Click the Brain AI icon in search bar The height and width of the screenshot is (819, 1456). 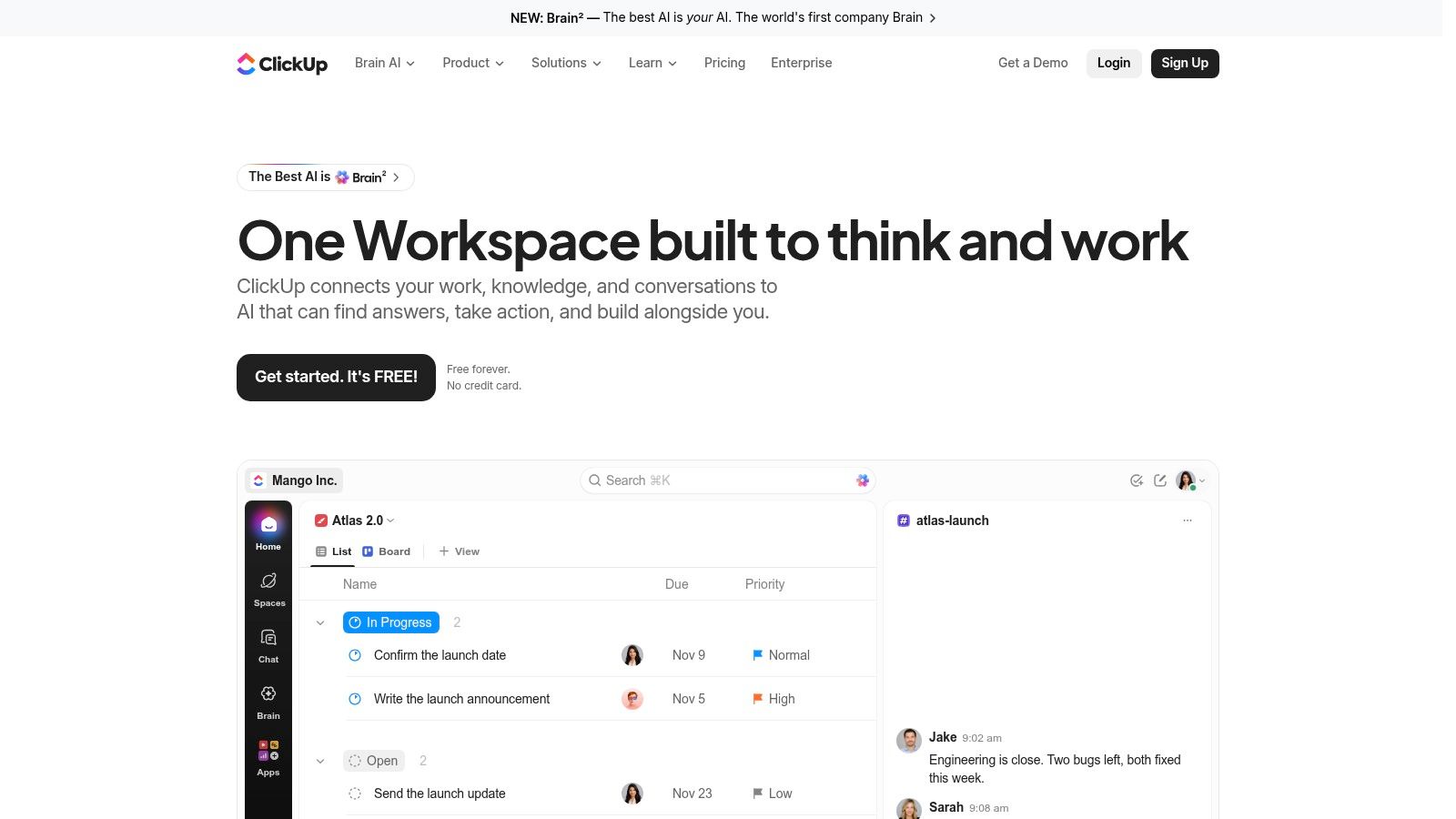863,480
